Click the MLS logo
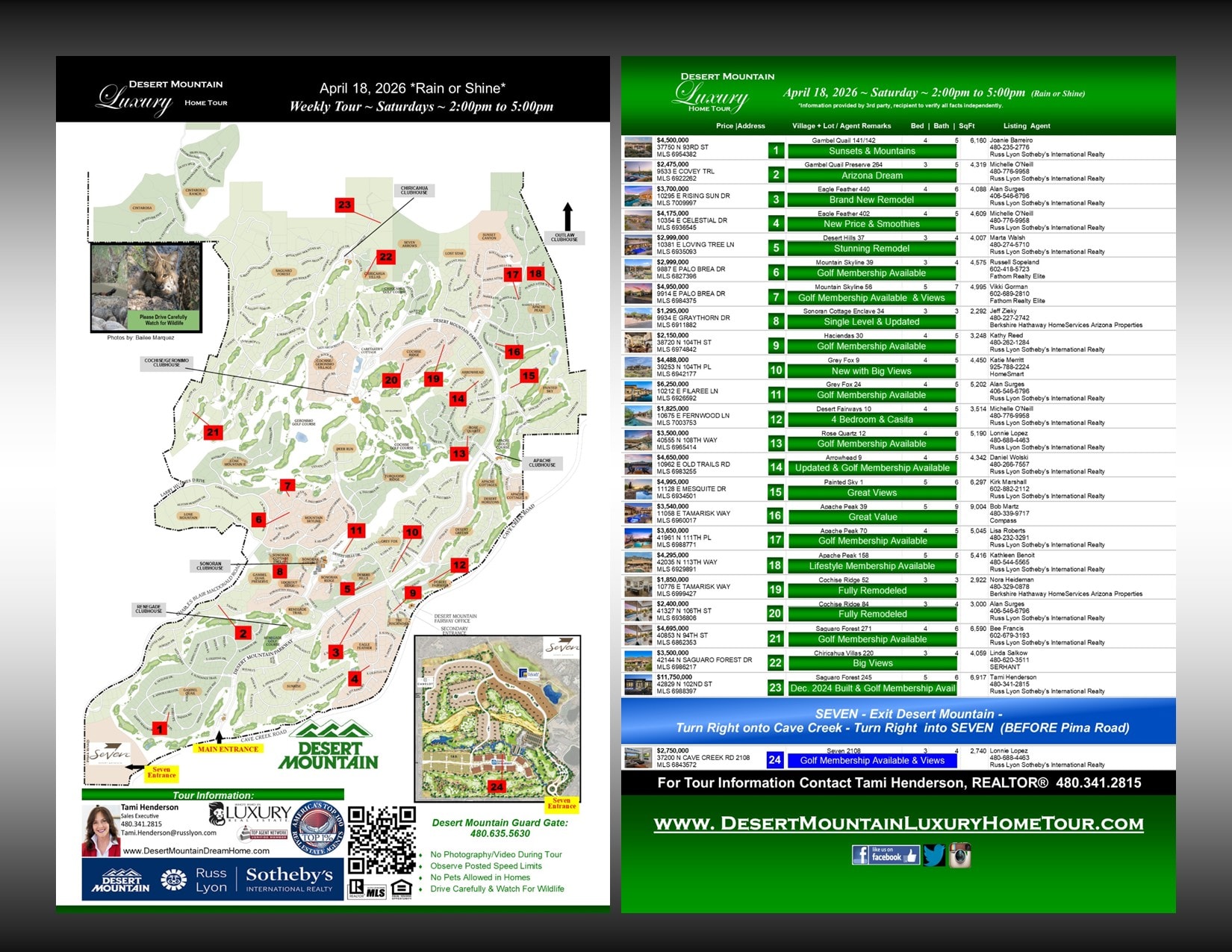The height and width of the screenshot is (952, 1232). tap(376, 892)
